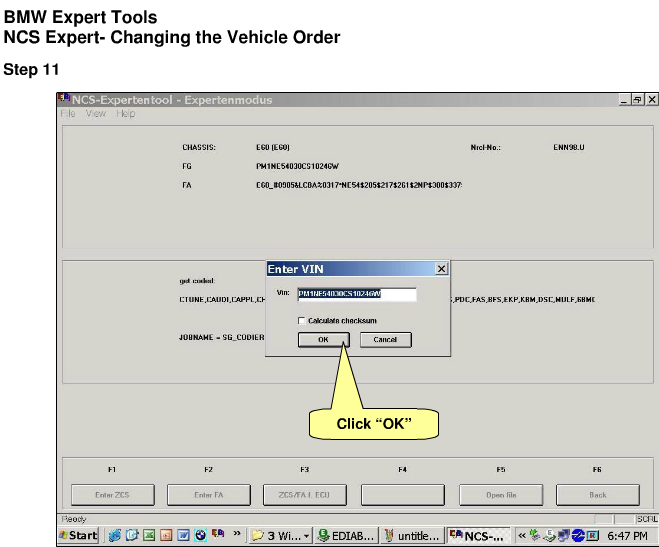659x547 pixels.
Task: Click the JOBNAME = SG_CODIER text
Action: tap(222, 337)
